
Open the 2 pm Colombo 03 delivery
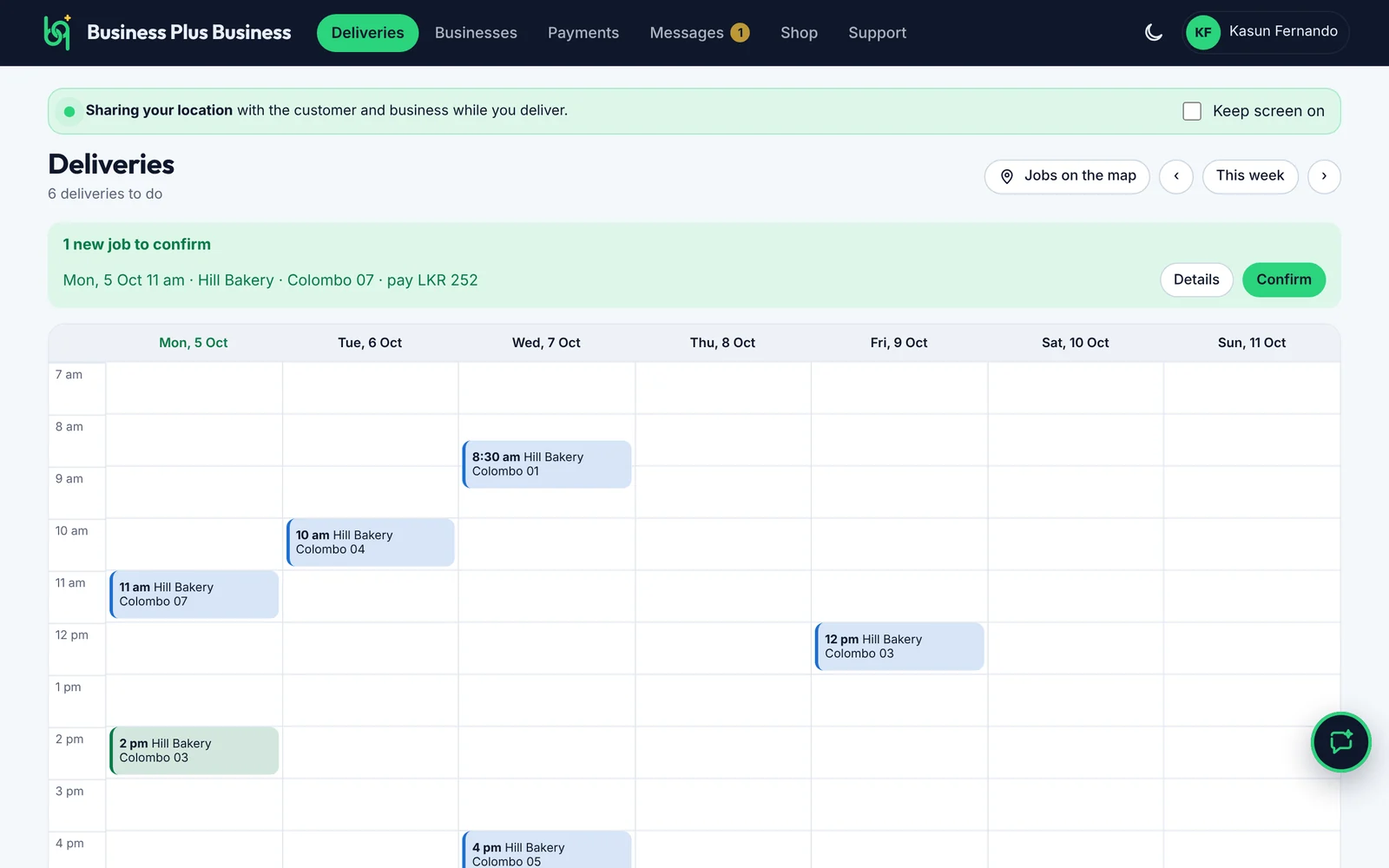[x=194, y=751]
